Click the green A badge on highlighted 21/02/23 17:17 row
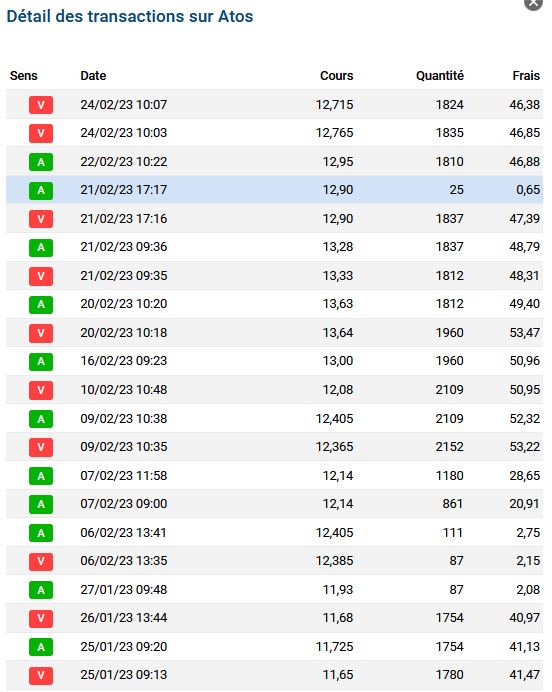This screenshot has height=692, width=552. (41, 190)
